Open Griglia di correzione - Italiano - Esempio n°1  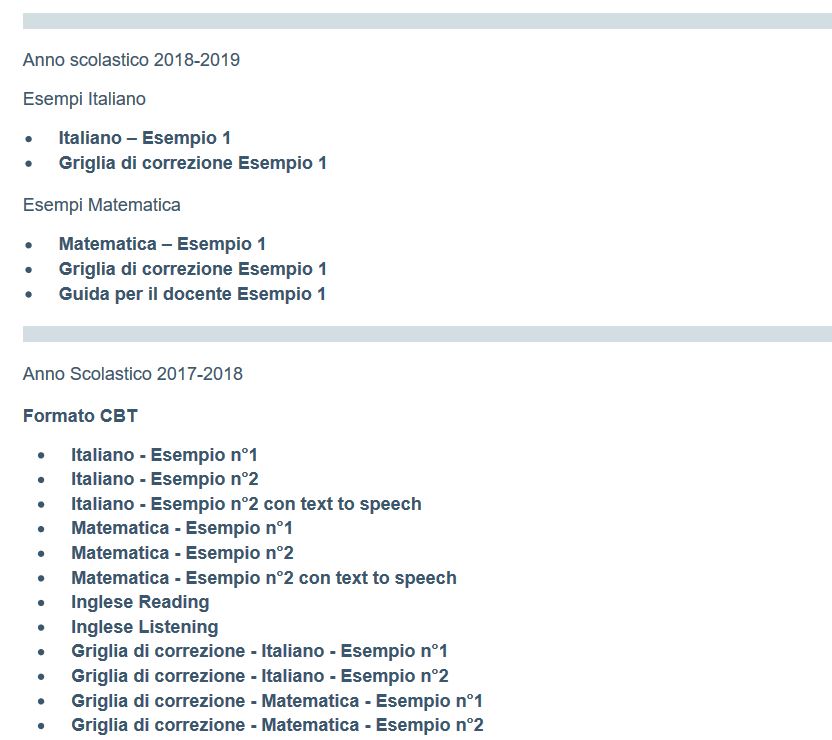click(x=259, y=651)
